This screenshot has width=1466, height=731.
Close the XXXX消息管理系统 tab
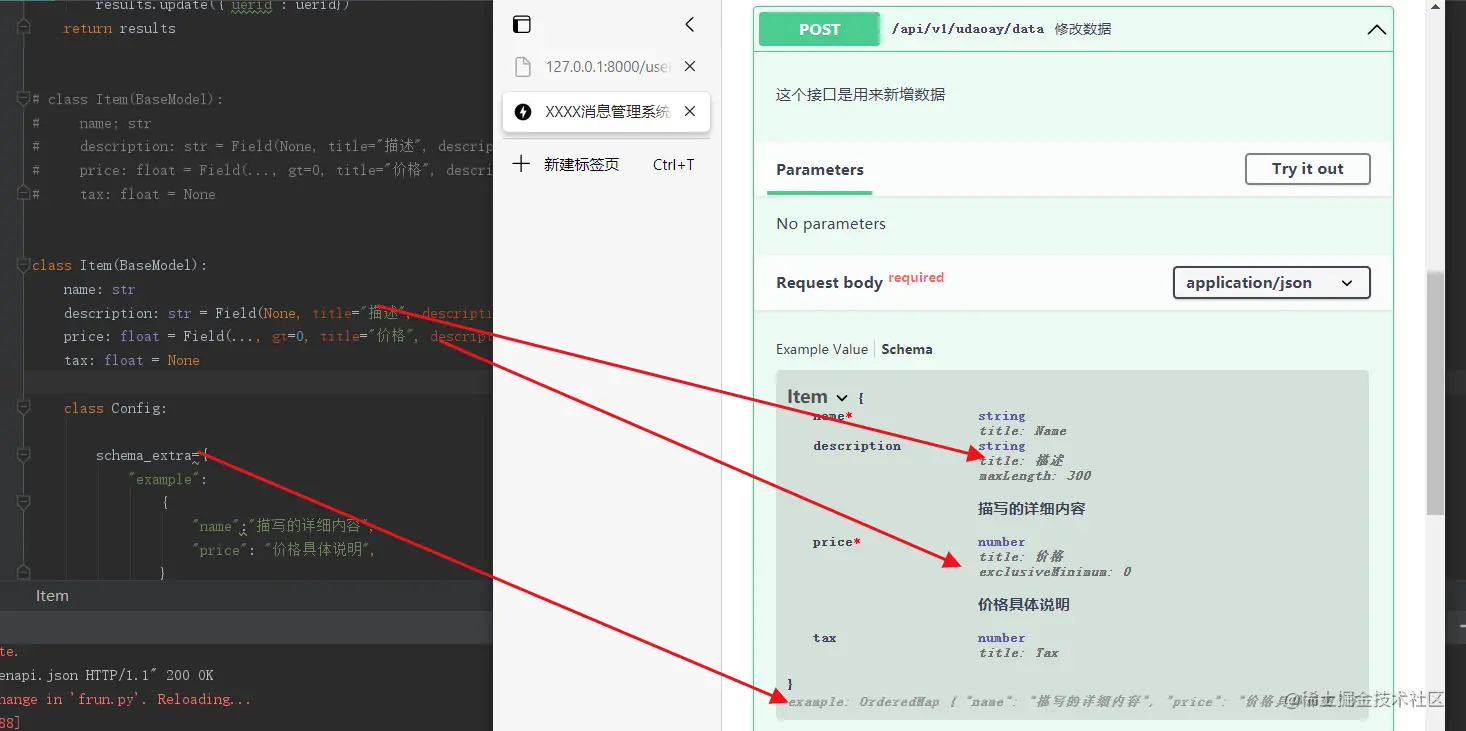click(690, 112)
